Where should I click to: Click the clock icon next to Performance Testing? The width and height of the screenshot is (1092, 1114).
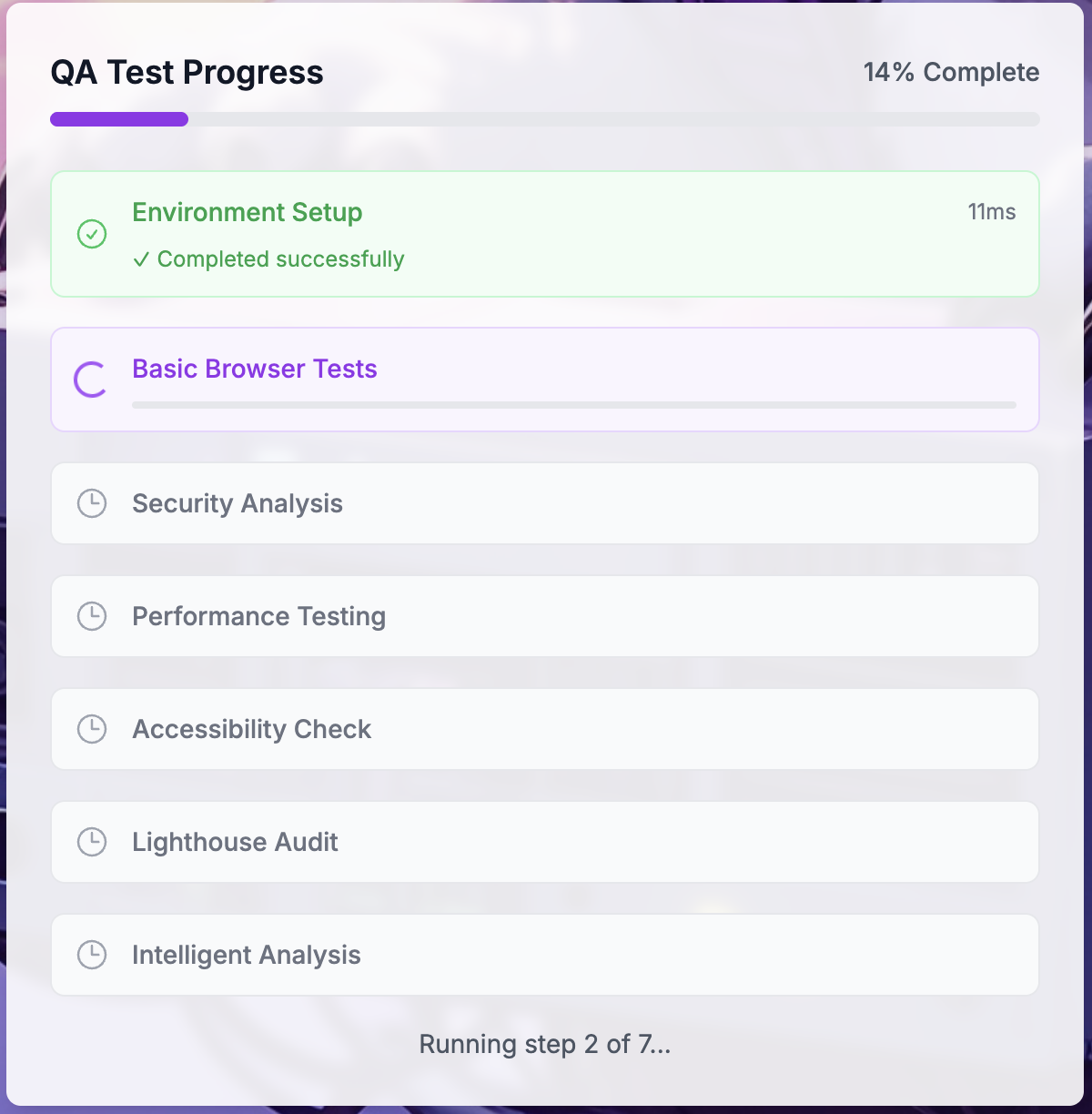(x=92, y=616)
